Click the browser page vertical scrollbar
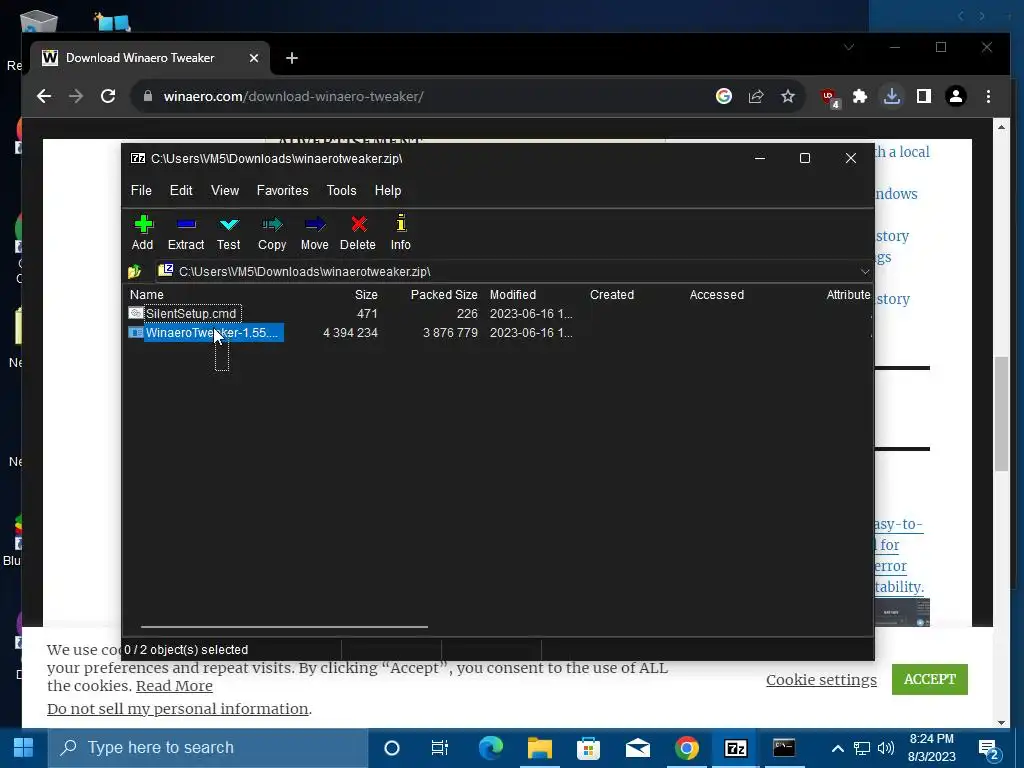1024x768 pixels. 1001,413
